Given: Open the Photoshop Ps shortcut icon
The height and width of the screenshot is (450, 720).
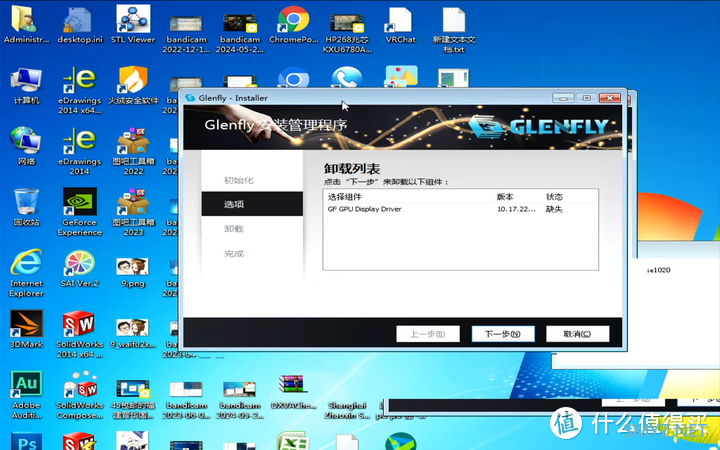Looking at the screenshot, I should coord(26,442).
